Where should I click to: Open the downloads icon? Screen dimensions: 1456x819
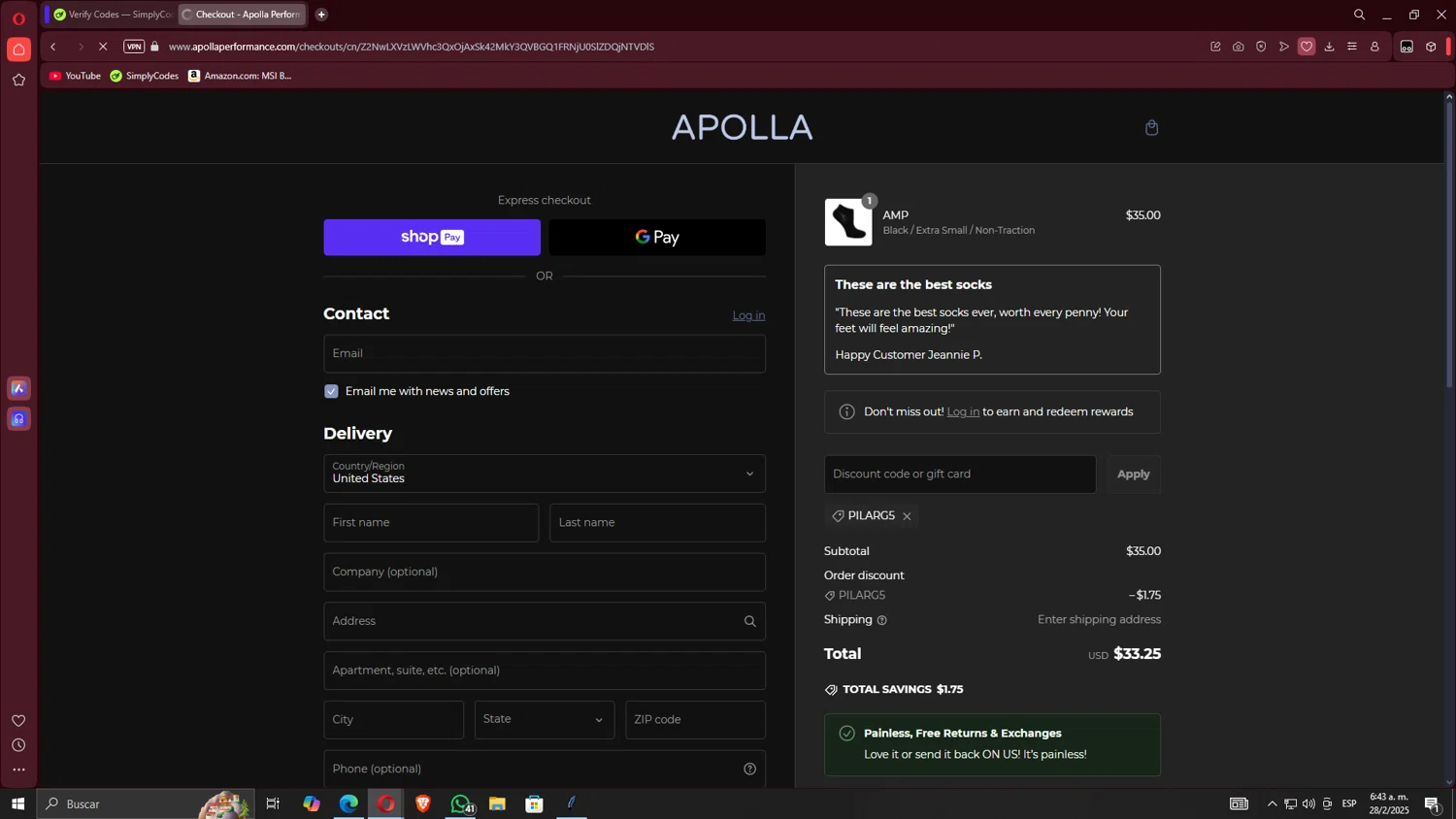pyautogui.click(x=1329, y=47)
